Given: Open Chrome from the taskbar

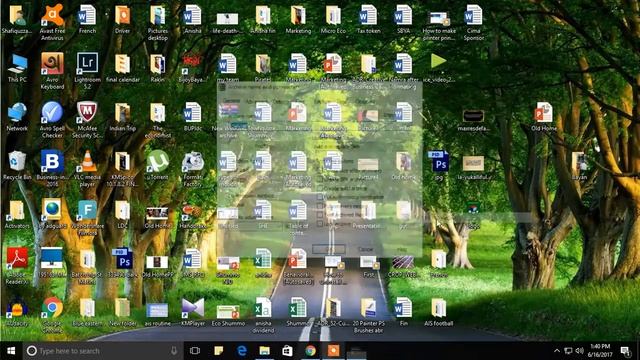Looking at the screenshot, I should click(311, 351).
